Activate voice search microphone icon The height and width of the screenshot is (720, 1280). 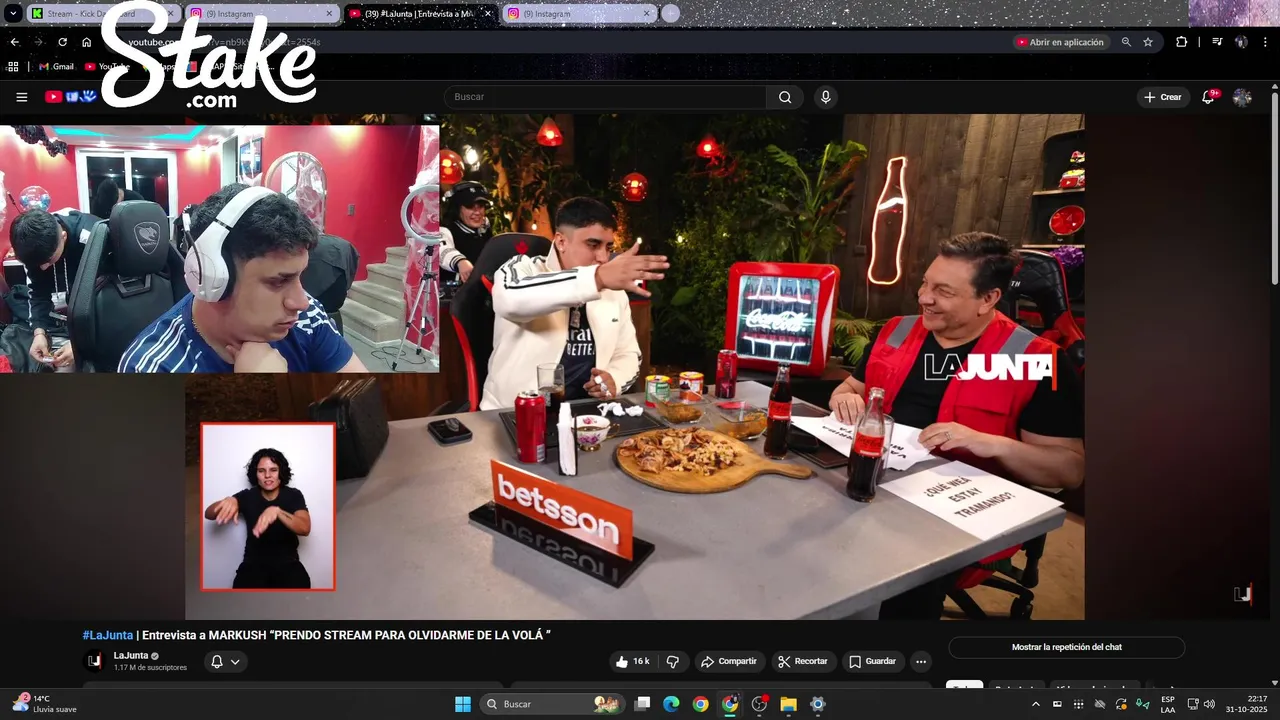[x=825, y=97]
